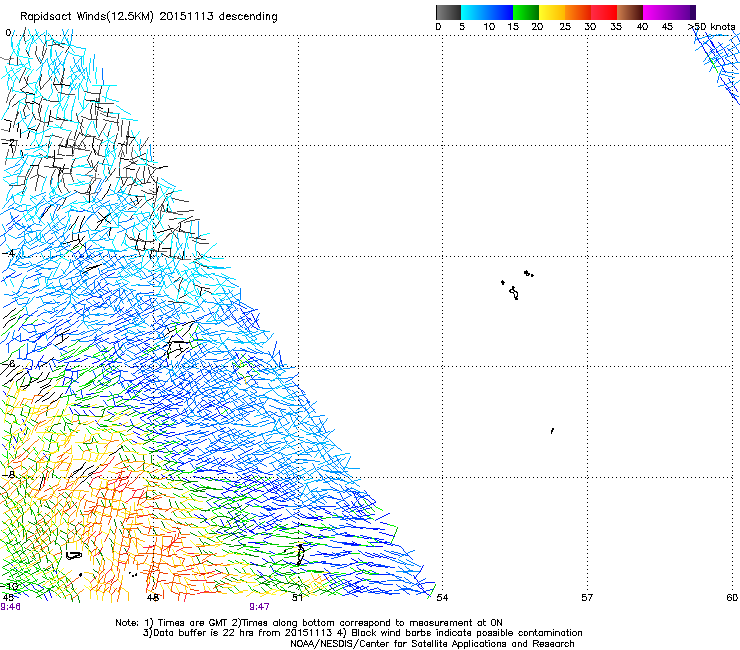Click the gray 0-5 knots legend segment

pos(448,12)
